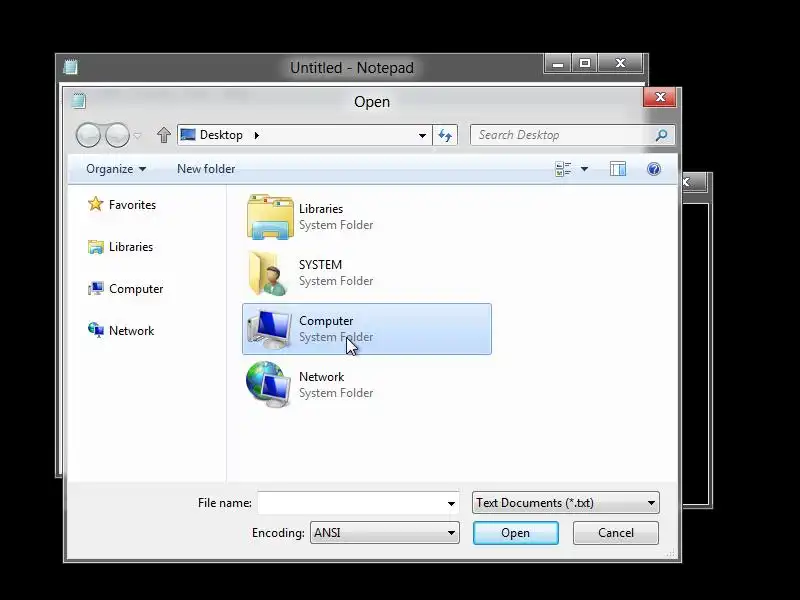
Task: Select Desktop text in address bar
Action: (221, 135)
